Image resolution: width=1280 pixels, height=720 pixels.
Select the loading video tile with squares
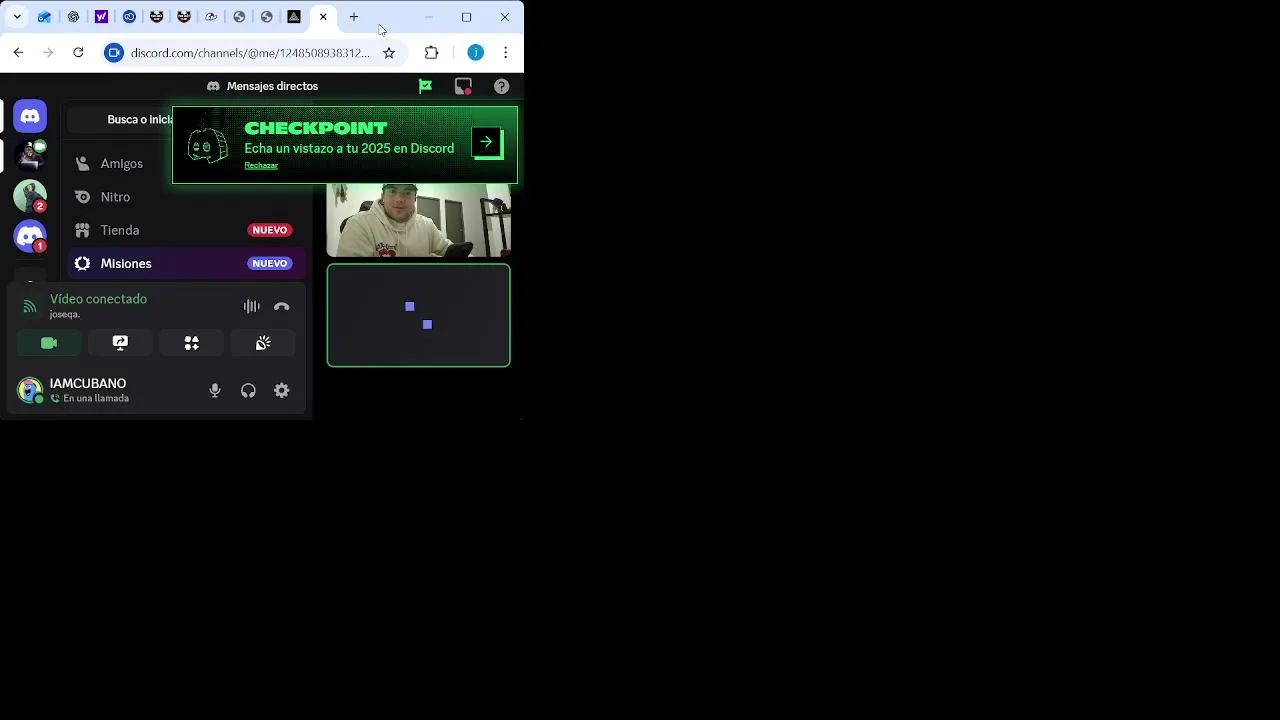419,315
